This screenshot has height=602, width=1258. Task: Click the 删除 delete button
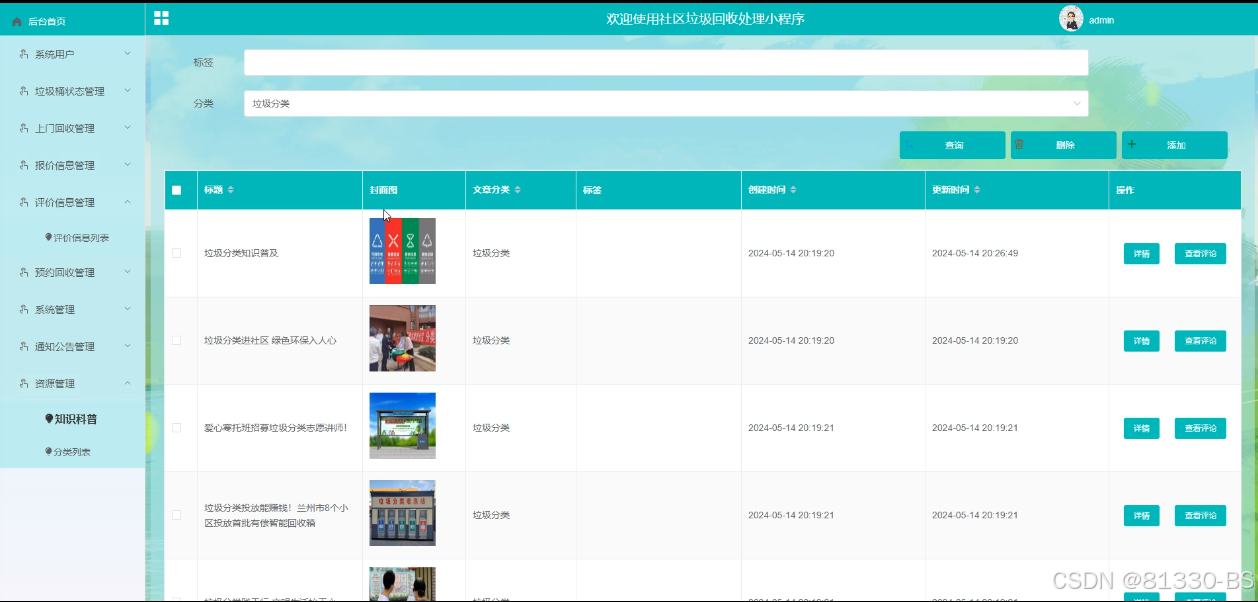1063,145
